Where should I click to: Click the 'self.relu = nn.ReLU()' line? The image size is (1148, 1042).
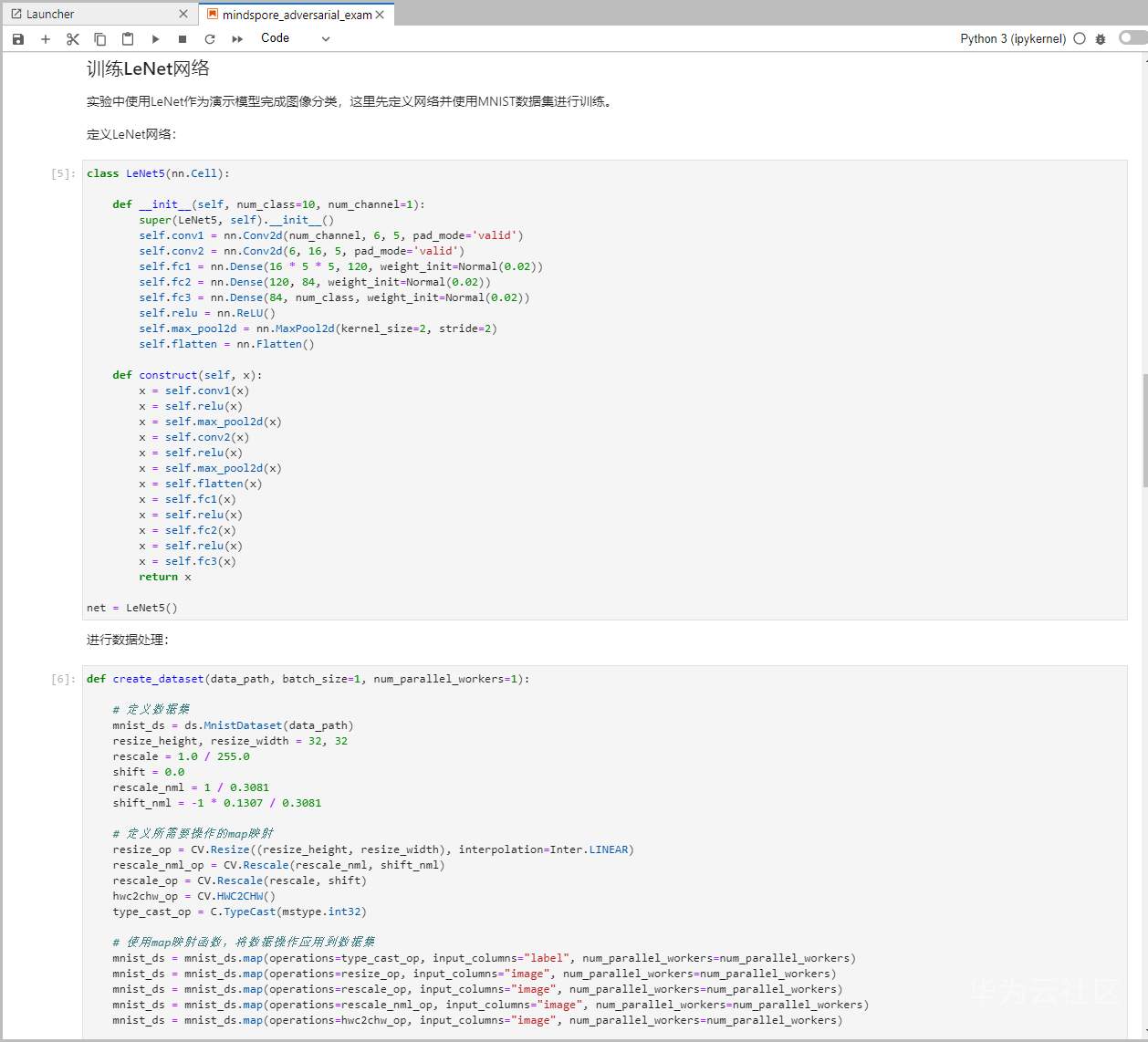pyautogui.click(x=207, y=313)
